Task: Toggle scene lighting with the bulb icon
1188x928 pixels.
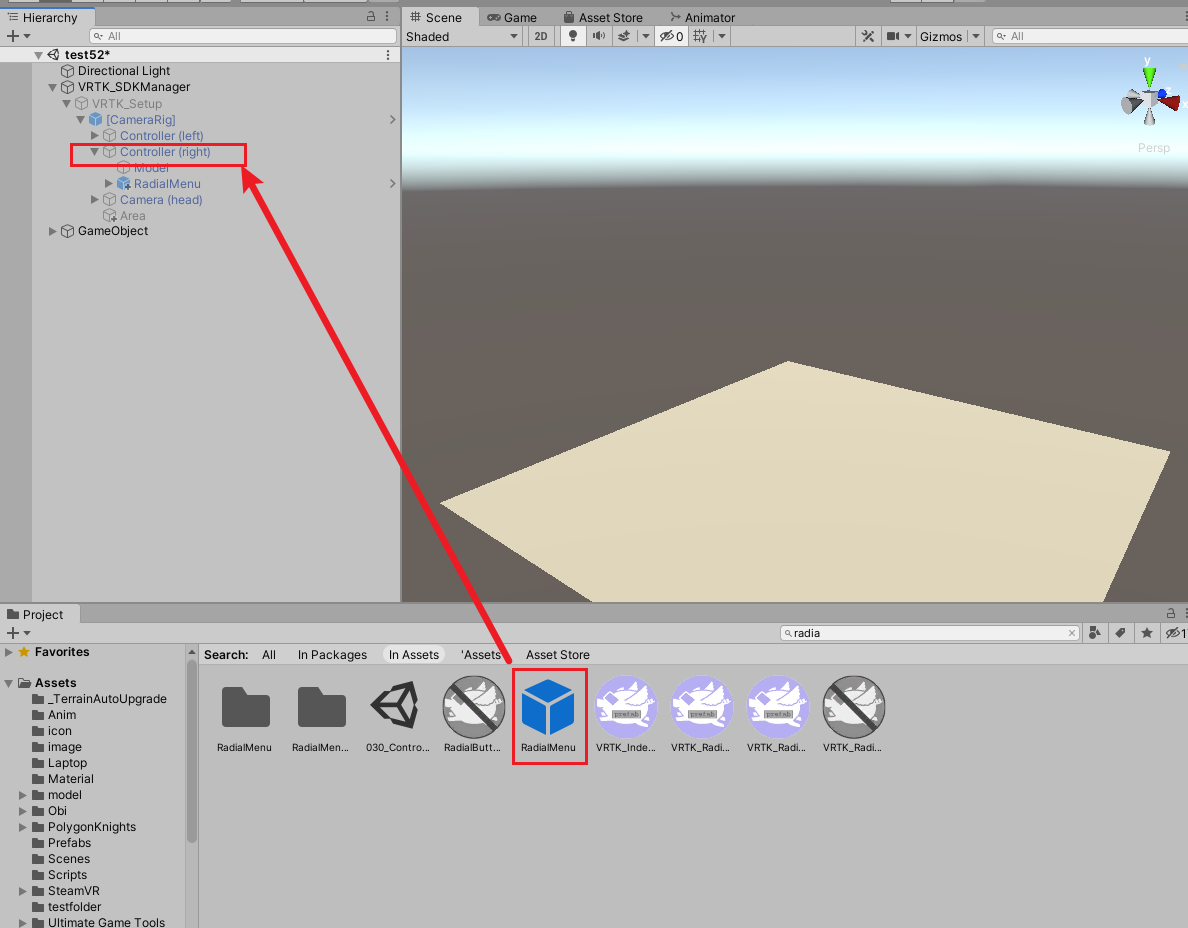Action: [x=572, y=36]
